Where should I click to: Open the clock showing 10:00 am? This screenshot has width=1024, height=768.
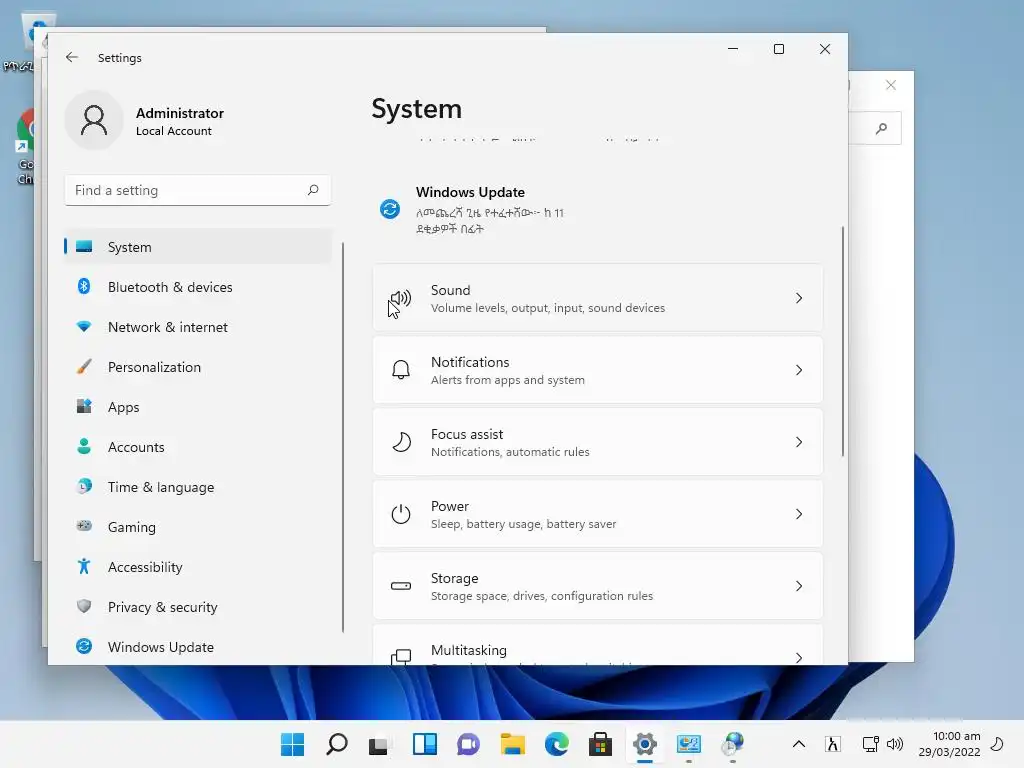click(950, 744)
